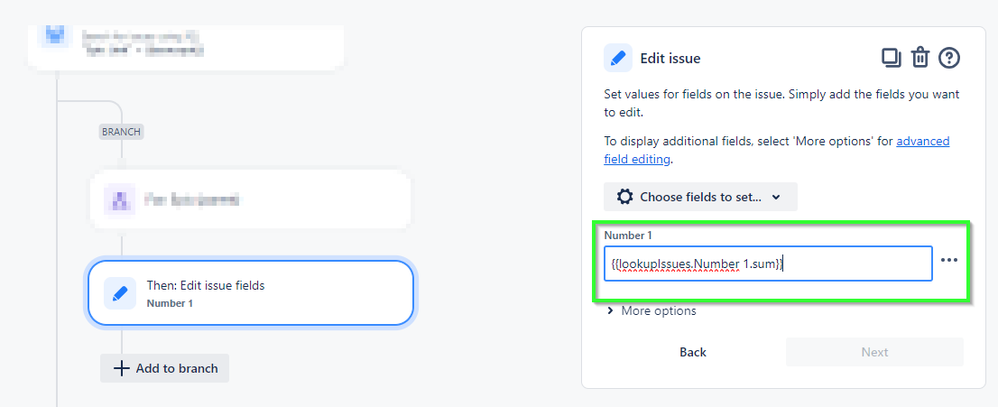This screenshot has width=998, height=407.
Task: Click pencil icon in Edit issue fields node
Action: [x=120, y=293]
